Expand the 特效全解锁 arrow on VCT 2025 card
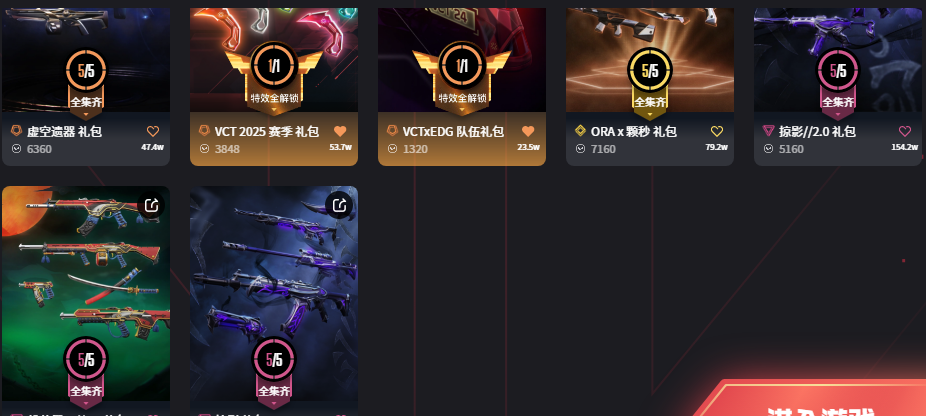Viewport: 926px width, 416px height. (274, 110)
